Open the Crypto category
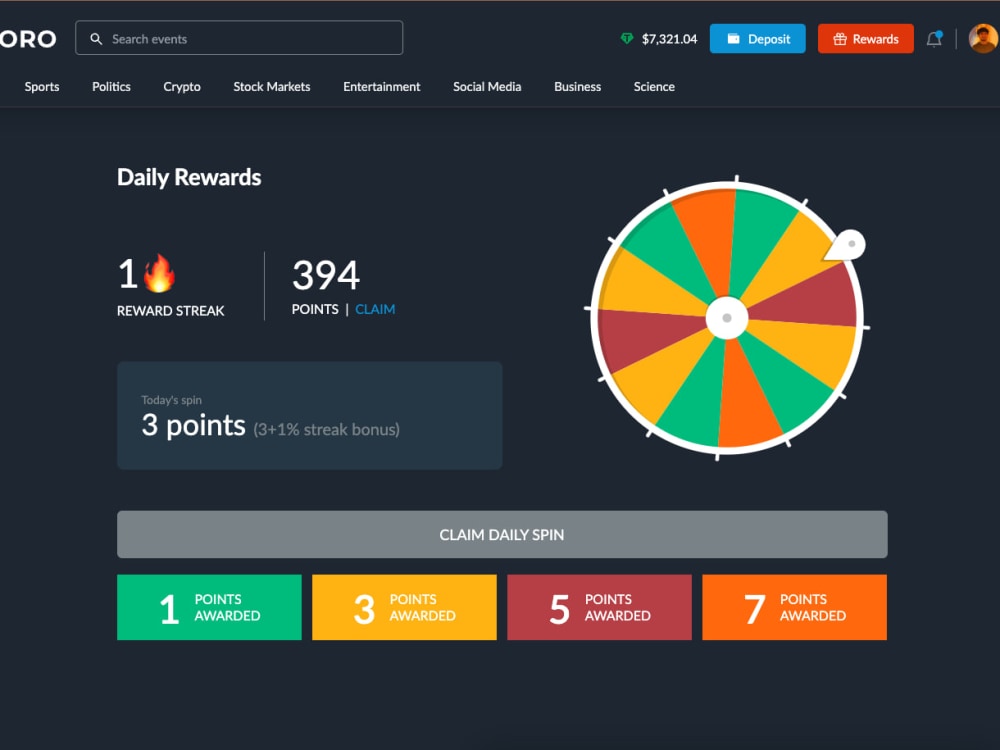 click(182, 87)
